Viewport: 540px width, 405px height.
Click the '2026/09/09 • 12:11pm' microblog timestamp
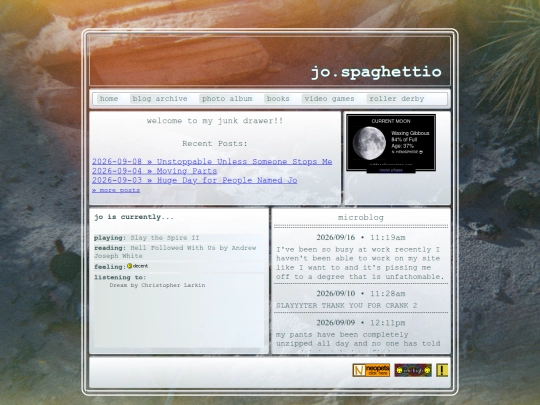point(361,323)
